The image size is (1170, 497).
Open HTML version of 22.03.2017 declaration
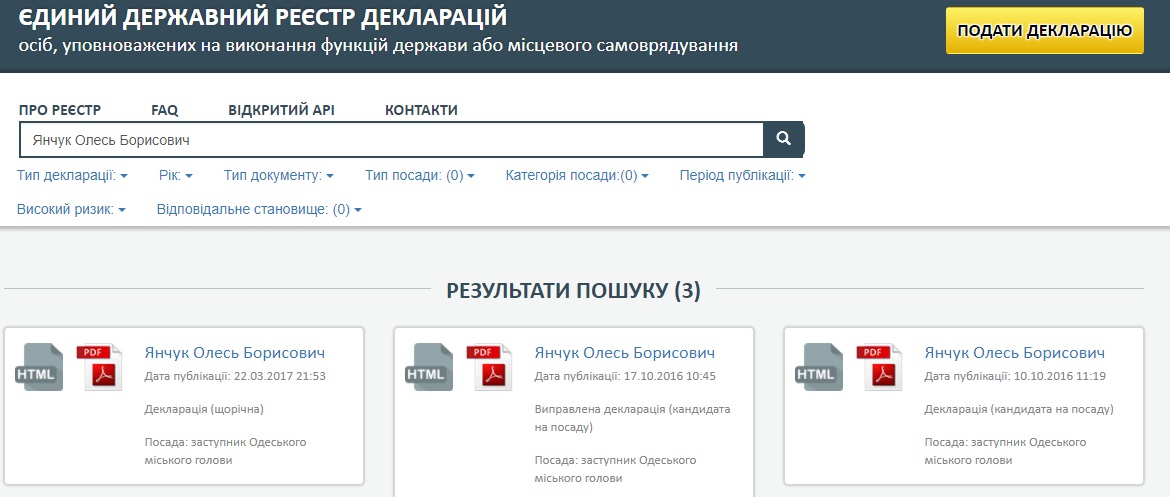click(40, 367)
